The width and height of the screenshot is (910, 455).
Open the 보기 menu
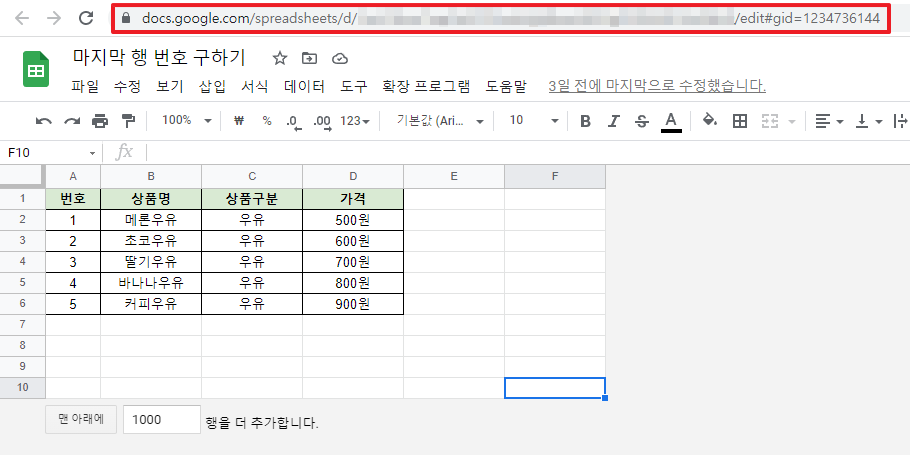point(170,86)
